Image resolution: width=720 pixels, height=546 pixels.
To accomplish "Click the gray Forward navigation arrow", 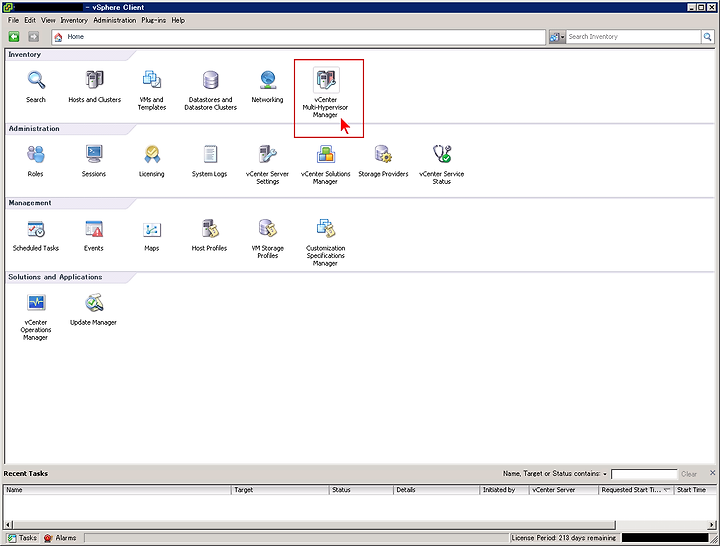I will click(x=34, y=37).
